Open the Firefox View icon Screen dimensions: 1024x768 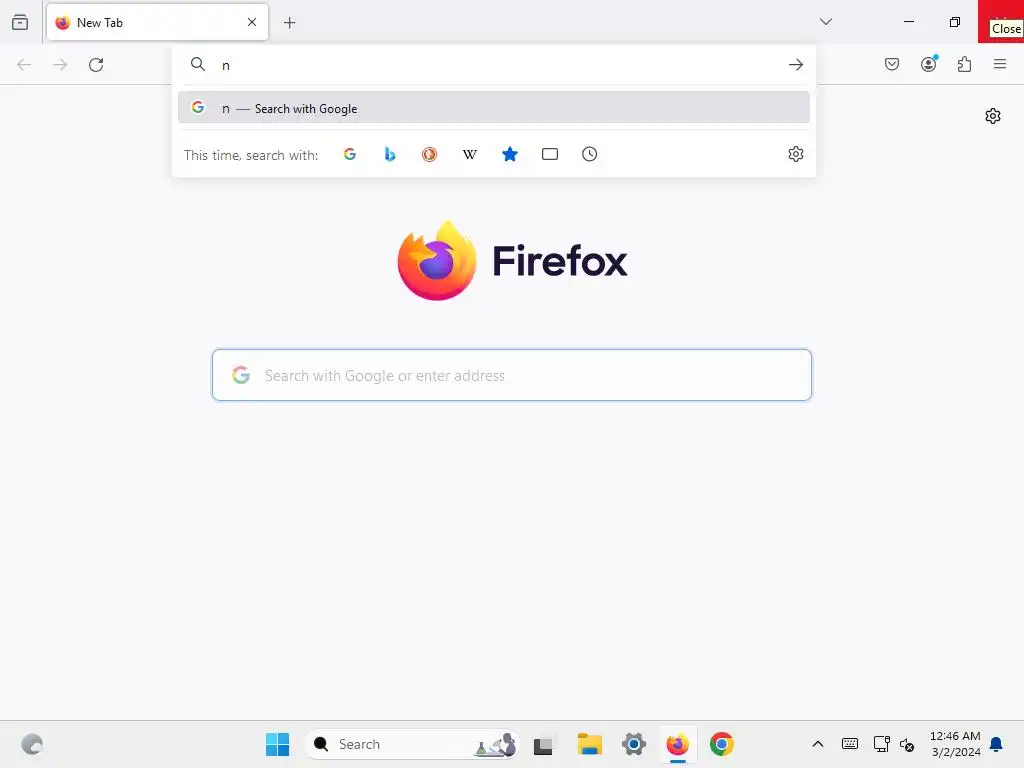coord(20,22)
